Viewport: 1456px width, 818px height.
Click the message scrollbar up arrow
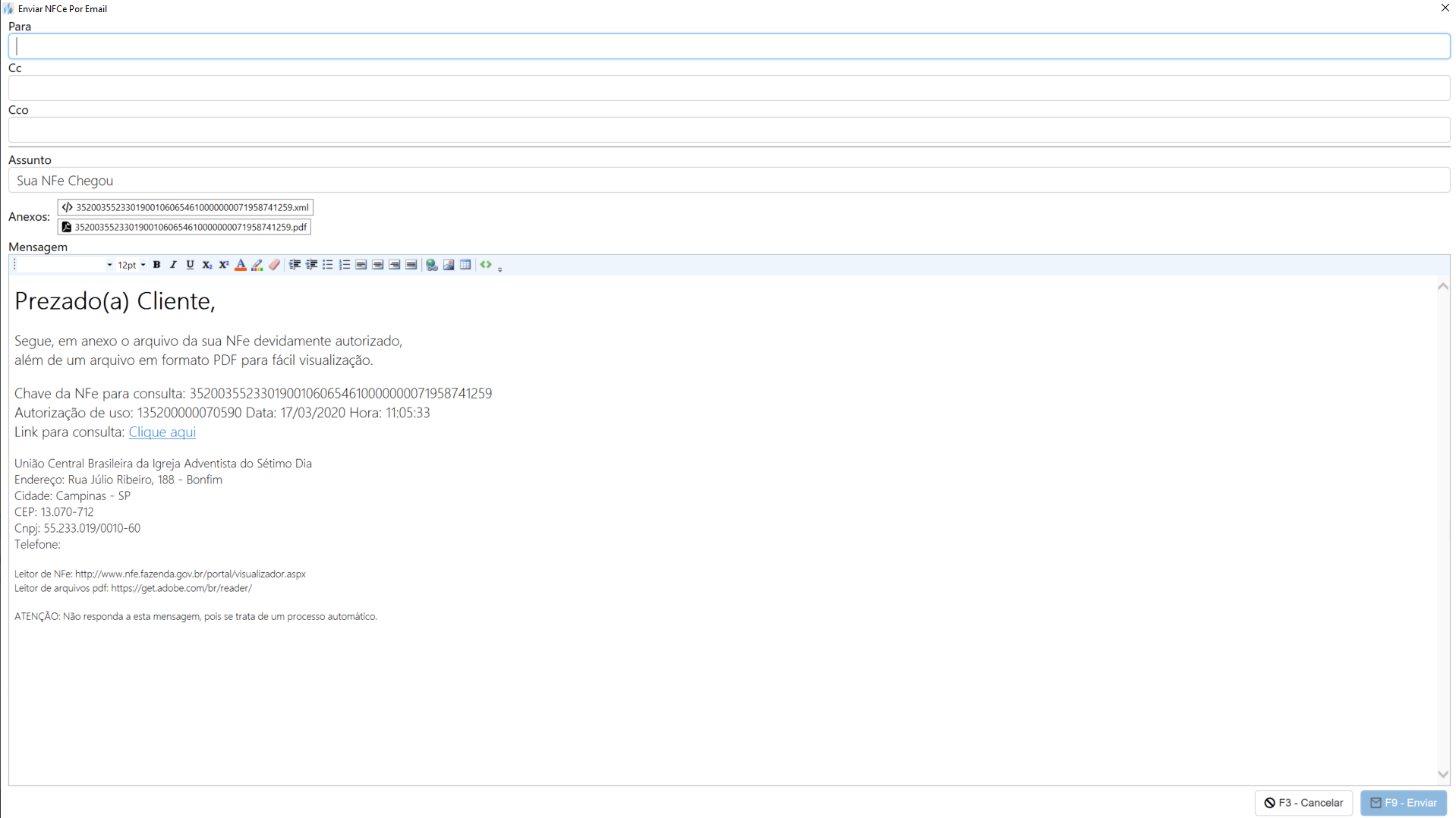pos(1443,286)
